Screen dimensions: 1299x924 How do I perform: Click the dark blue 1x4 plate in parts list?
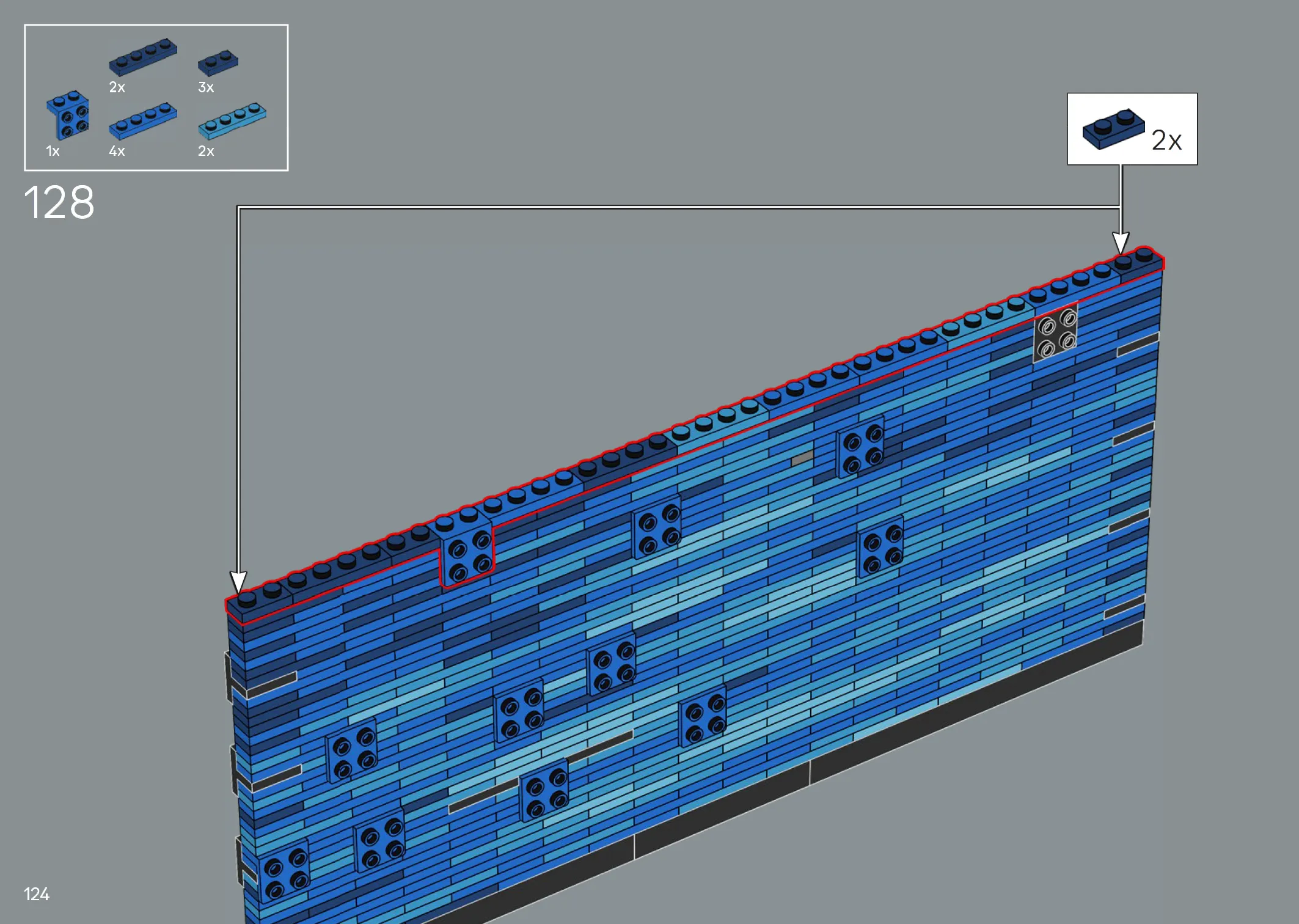point(143,57)
